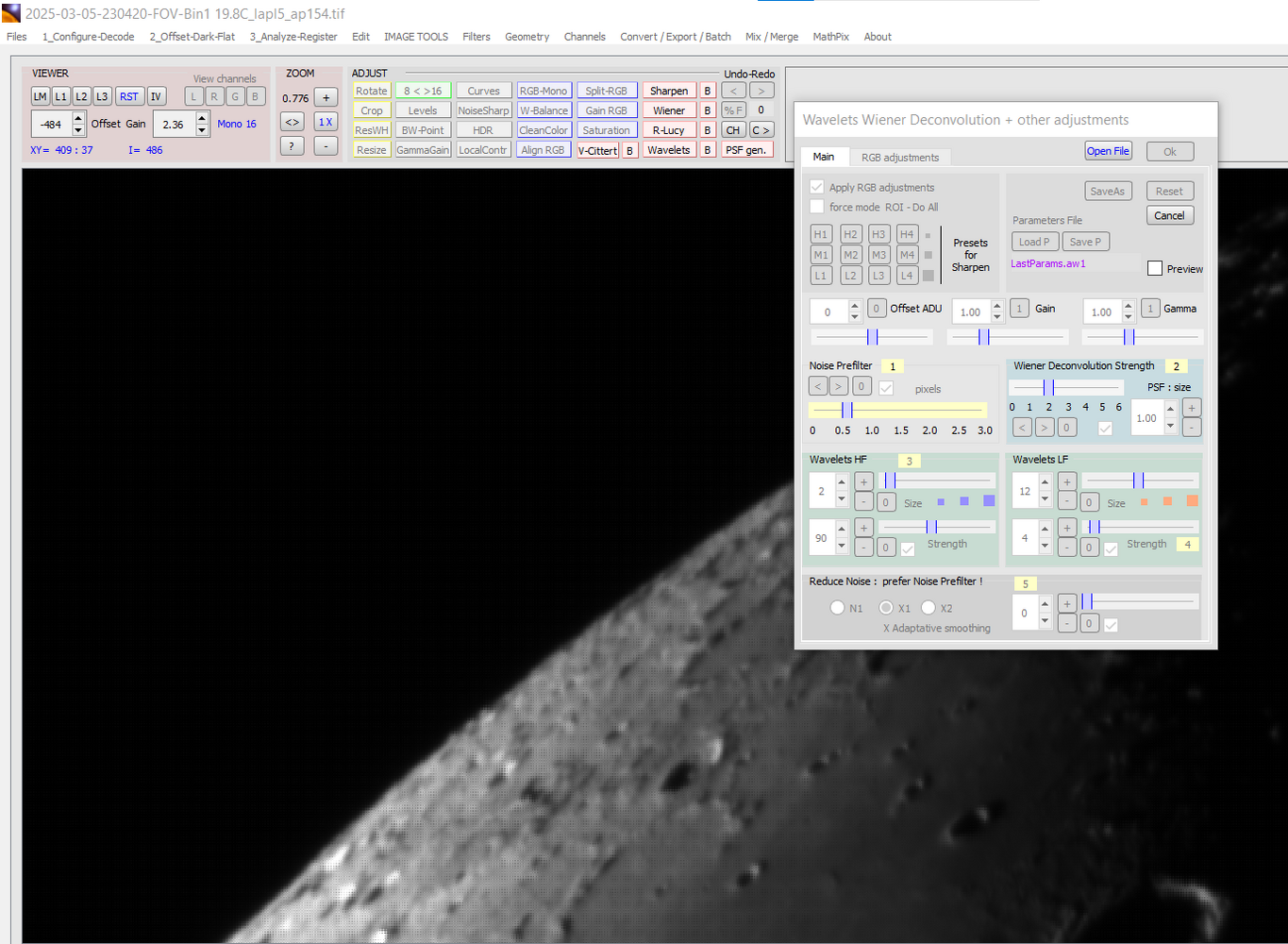The width and height of the screenshot is (1288, 944).
Task: Increase PSF size spinner value
Action: point(1170,409)
